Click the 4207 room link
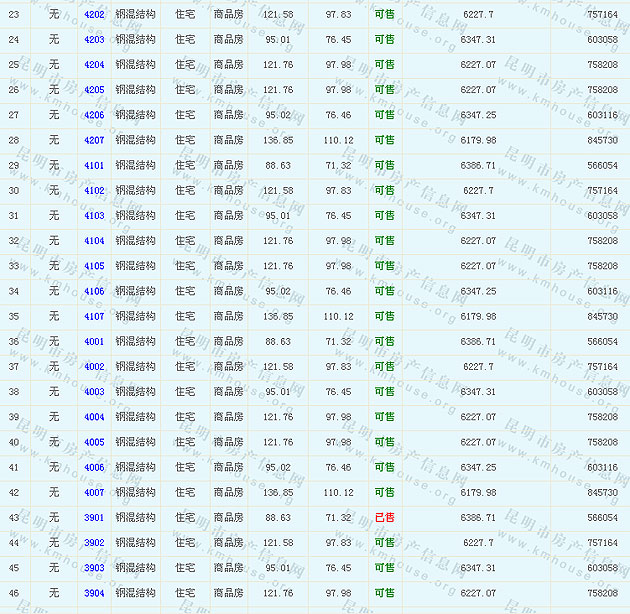630x614 pixels. [x=94, y=140]
